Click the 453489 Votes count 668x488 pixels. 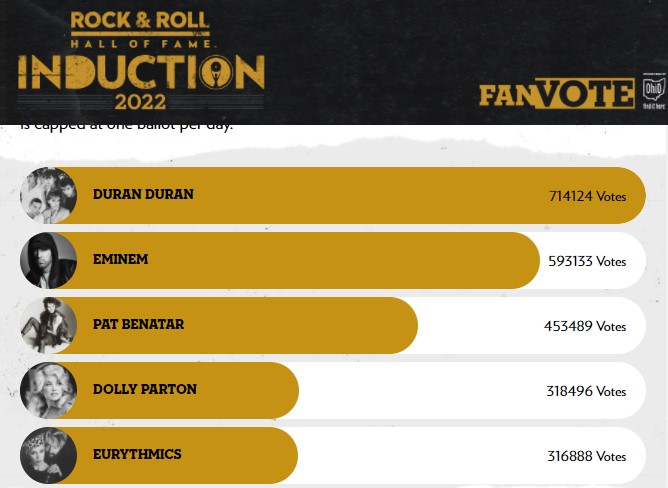coord(585,326)
